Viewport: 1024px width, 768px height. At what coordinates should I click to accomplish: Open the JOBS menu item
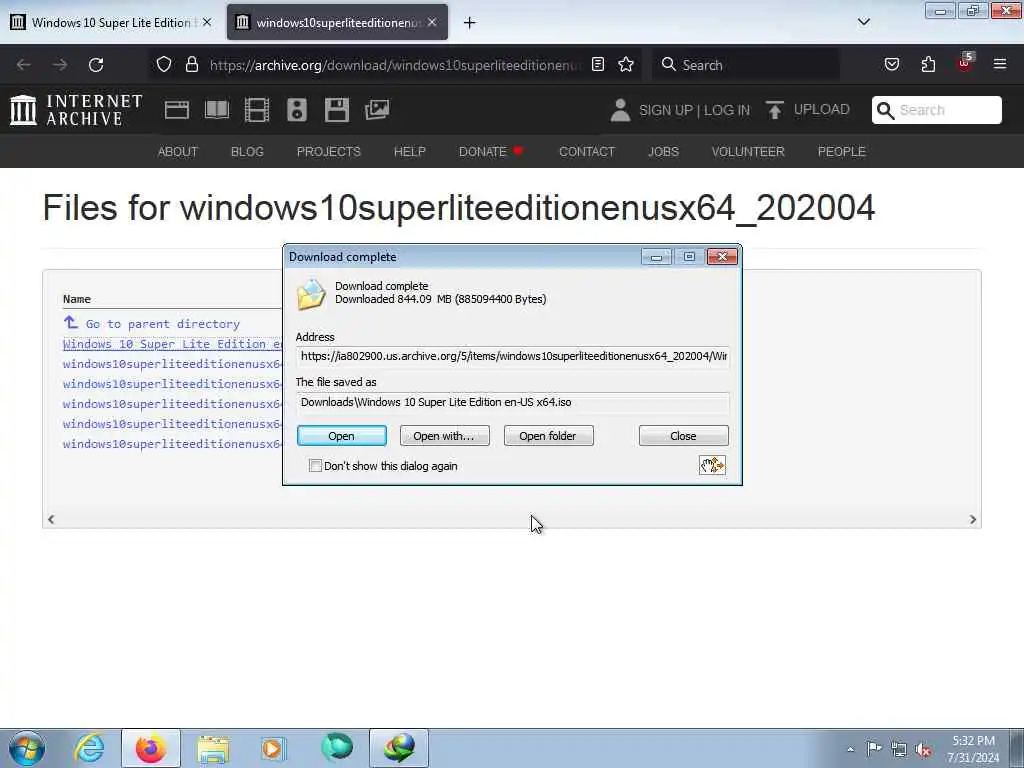tap(664, 152)
